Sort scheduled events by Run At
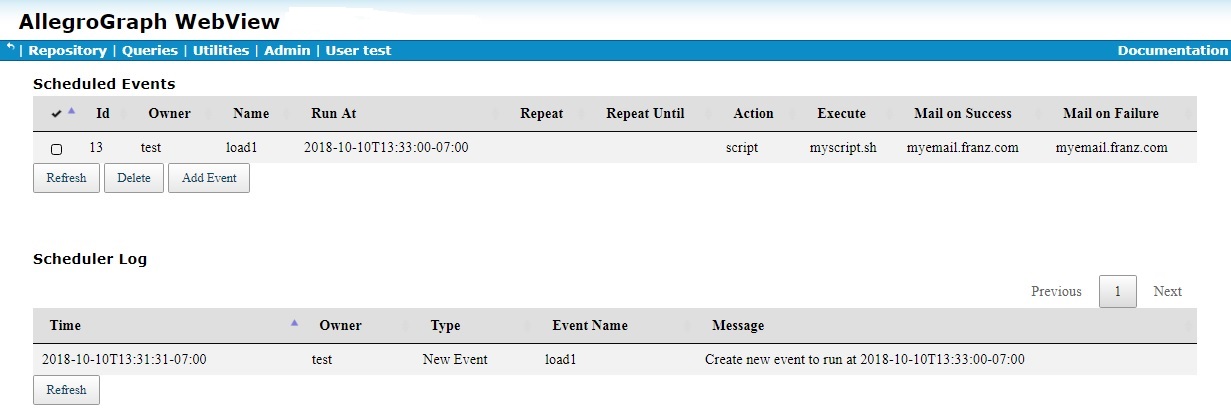This screenshot has height=413, width=1231. point(333,113)
